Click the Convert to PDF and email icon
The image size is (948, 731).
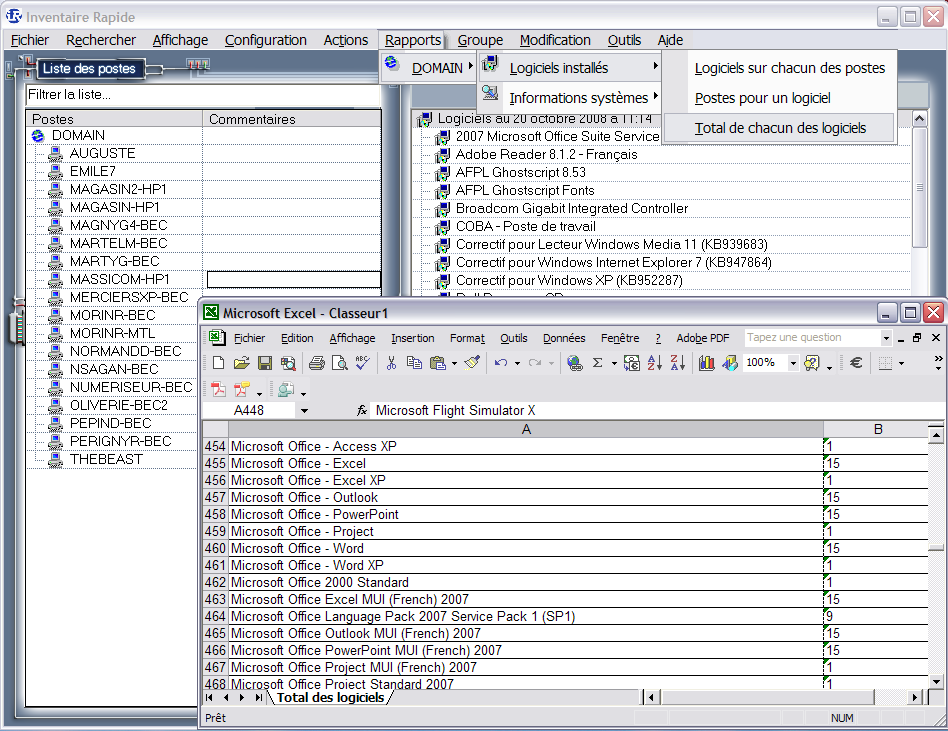click(x=242, y=389)
